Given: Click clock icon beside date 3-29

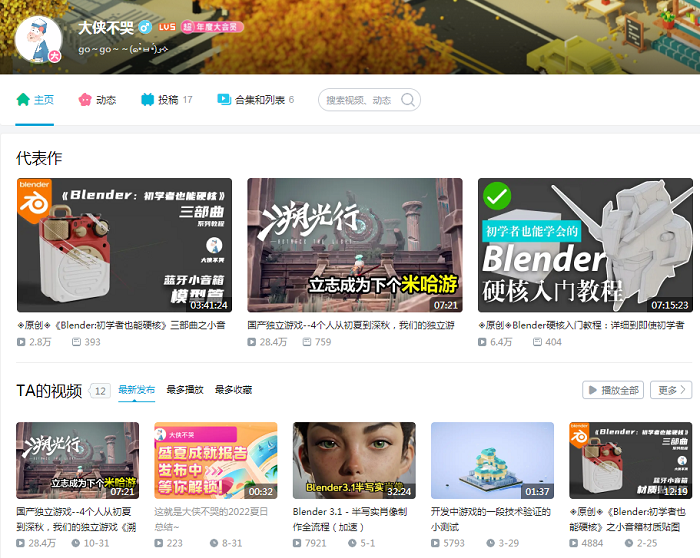Looking at the screenshot, I should point(490,543).
